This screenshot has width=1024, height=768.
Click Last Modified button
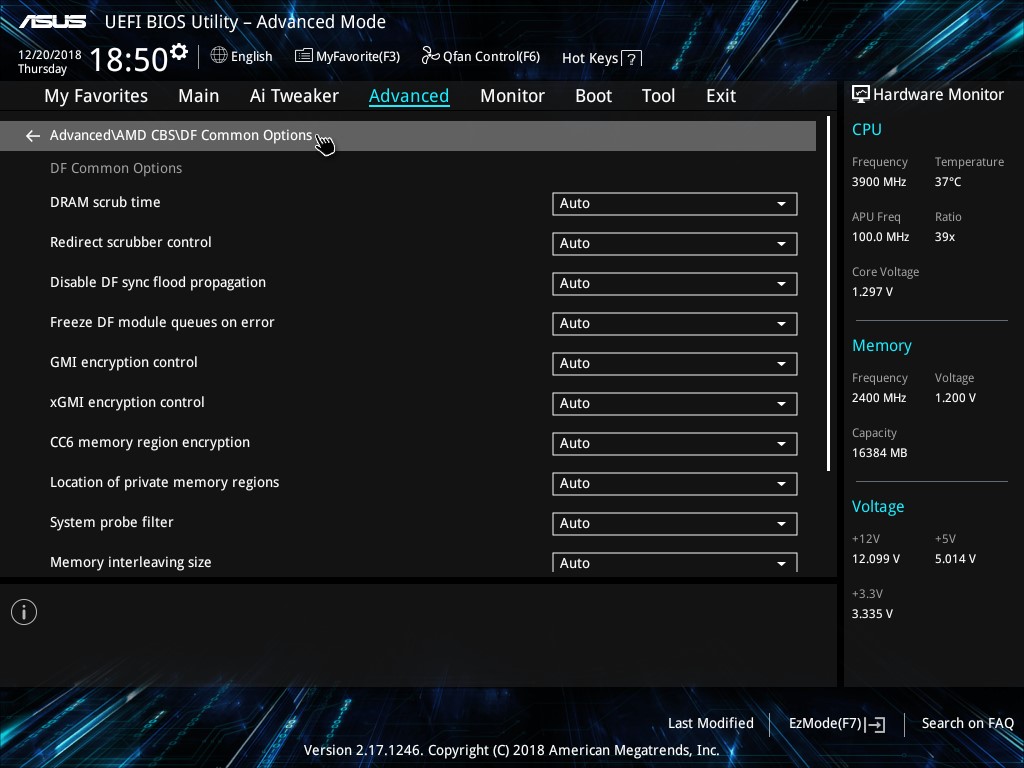tap(711, 723)
